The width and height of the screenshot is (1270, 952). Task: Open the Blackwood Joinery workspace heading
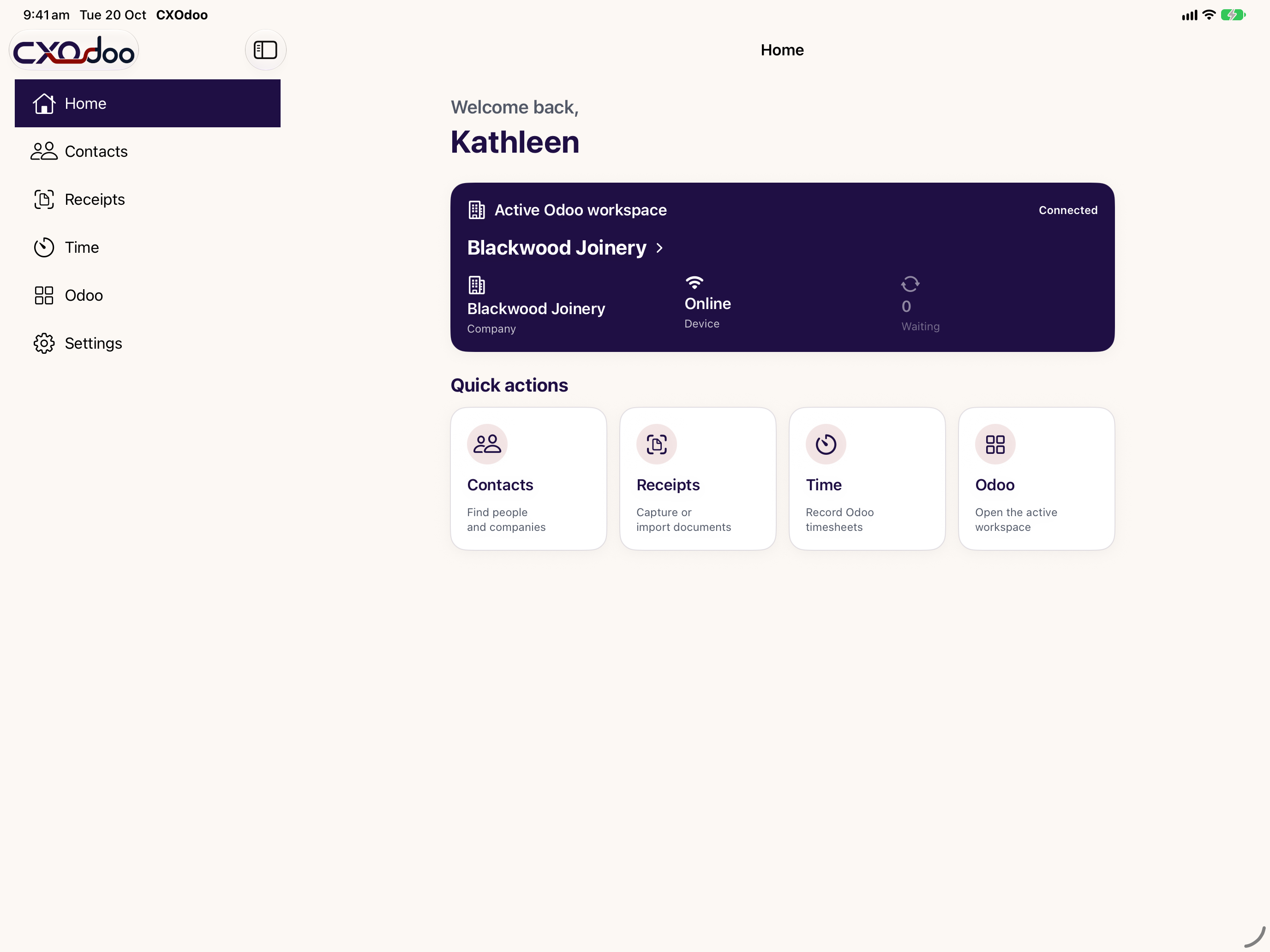(x=557, y=248)
